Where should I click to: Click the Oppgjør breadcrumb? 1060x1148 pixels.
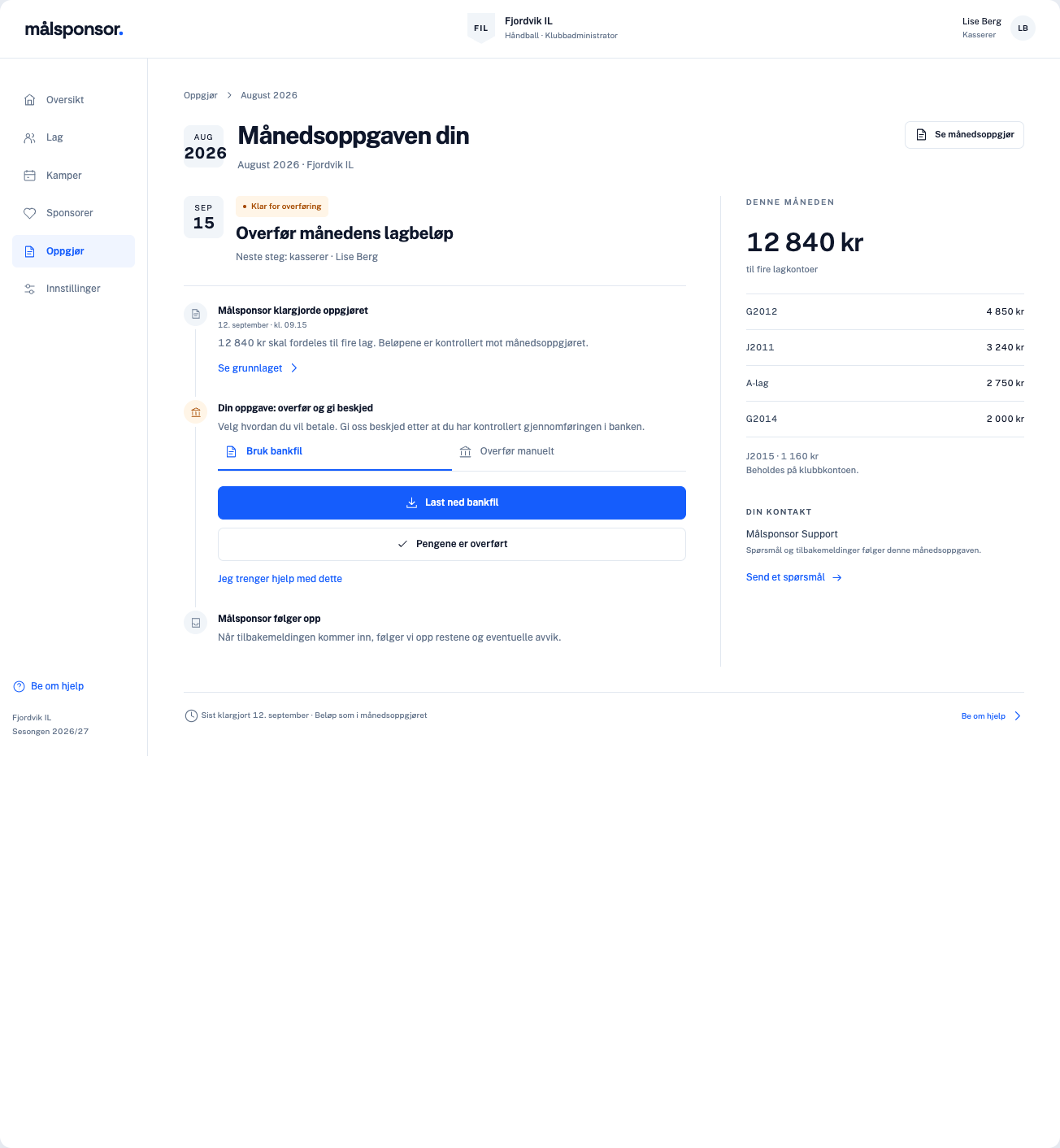(x=201, y=95)
